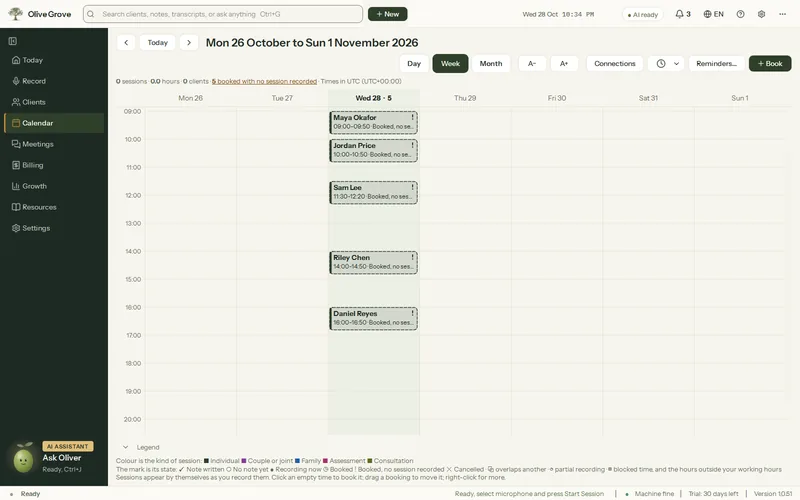
Task: Go to next week arrow
Action: click(x=189, y=43)
